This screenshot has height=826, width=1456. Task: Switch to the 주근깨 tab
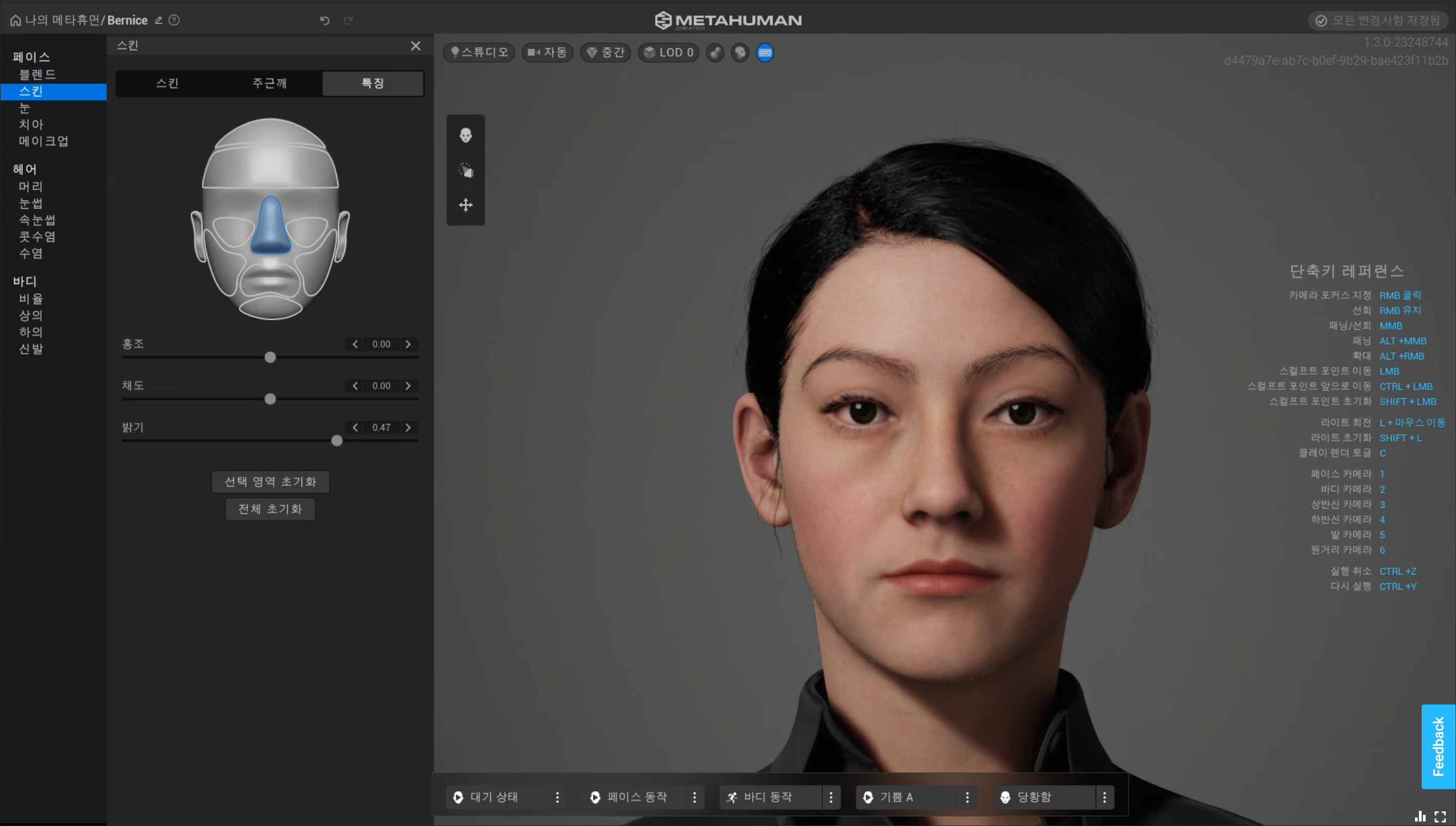tap(270, 84)
